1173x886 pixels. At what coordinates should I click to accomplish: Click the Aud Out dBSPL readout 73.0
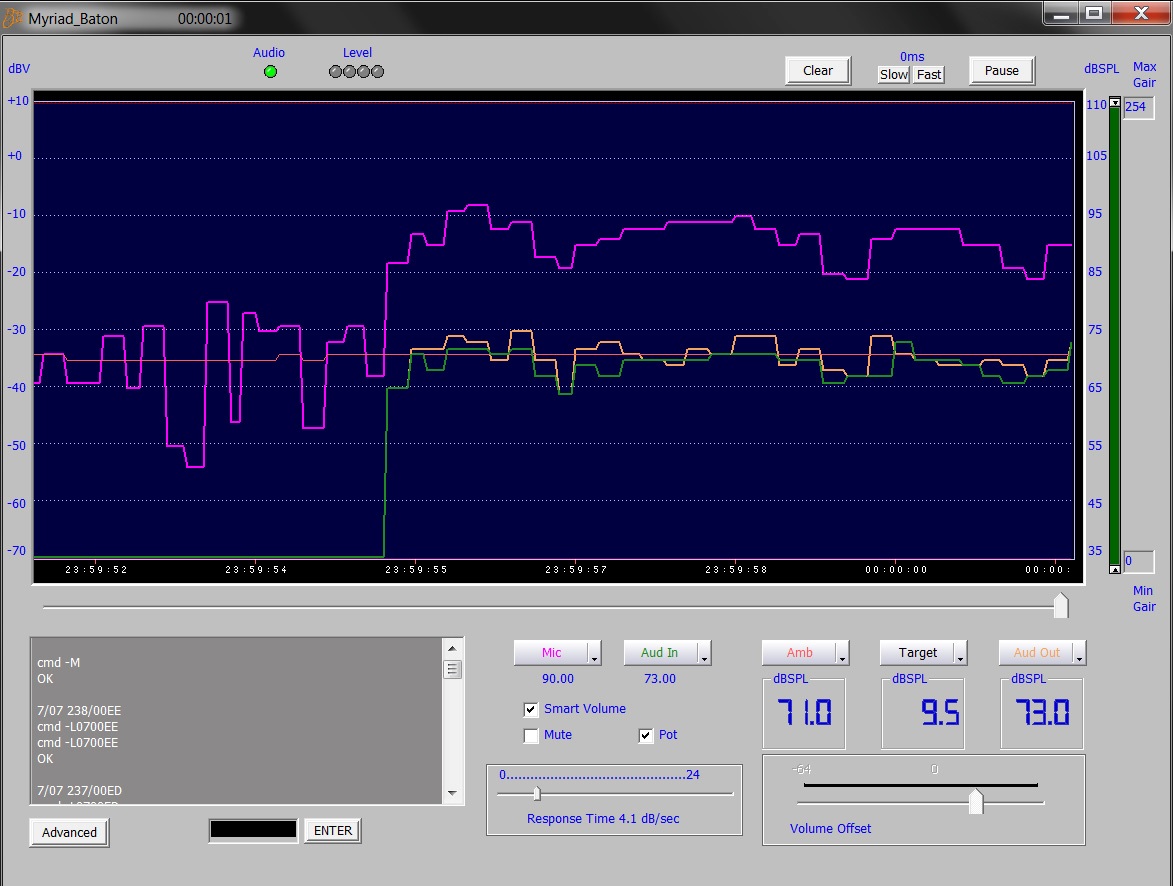(1041, 712)
